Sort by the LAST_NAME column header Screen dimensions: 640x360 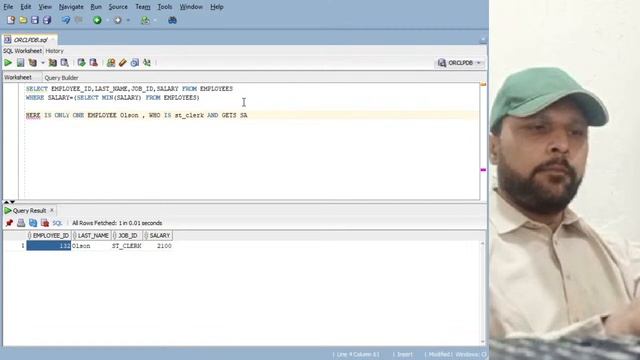pos(91,236)
